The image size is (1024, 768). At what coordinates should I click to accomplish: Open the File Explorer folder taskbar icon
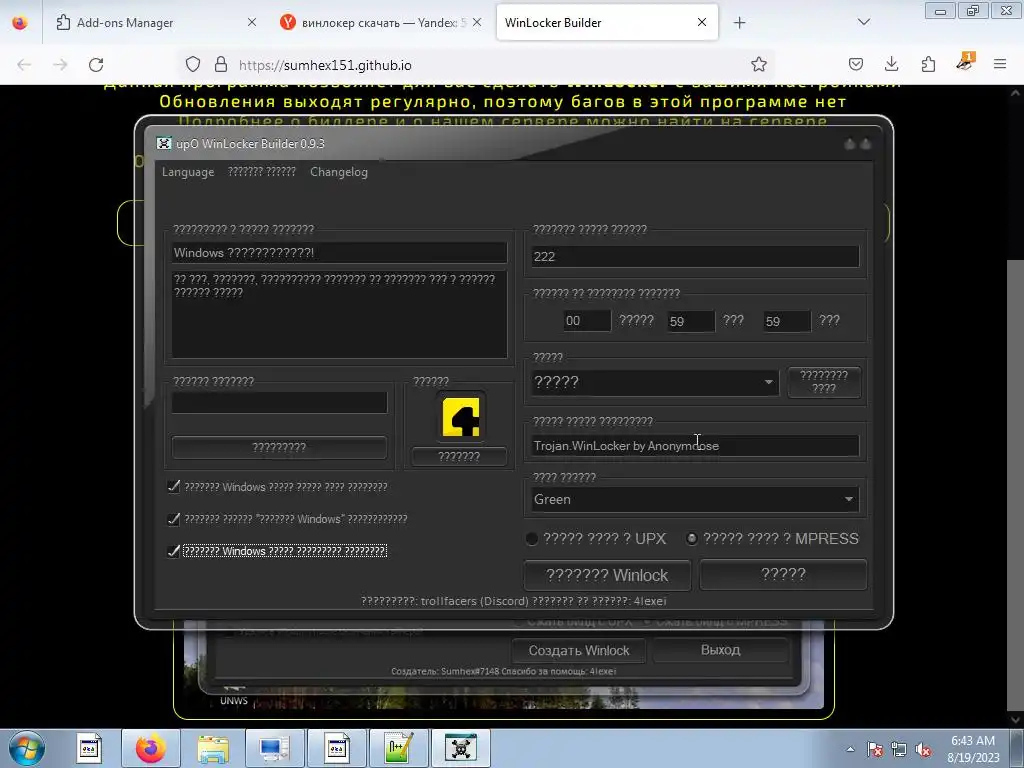pos(213,748)
